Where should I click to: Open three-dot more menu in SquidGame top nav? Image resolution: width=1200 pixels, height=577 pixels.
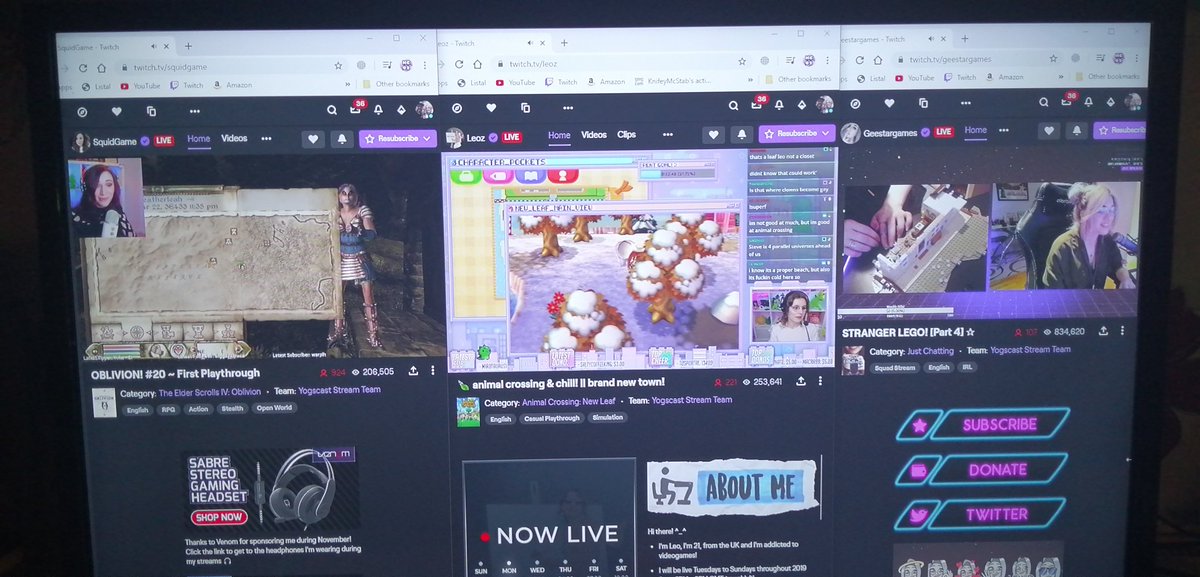point(194,111)
